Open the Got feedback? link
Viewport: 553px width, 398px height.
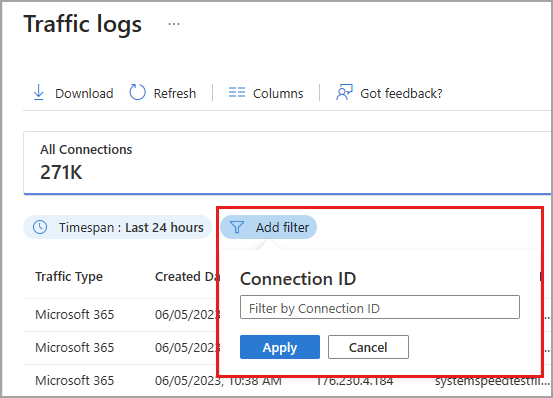coord(389,93)
